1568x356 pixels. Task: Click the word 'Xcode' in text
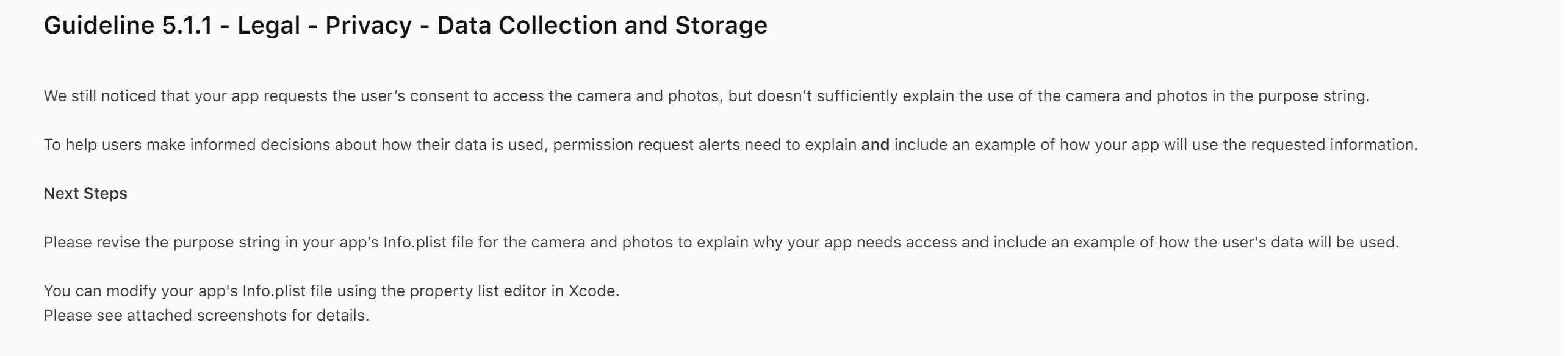pyautogui.click(x=592, y=291)
